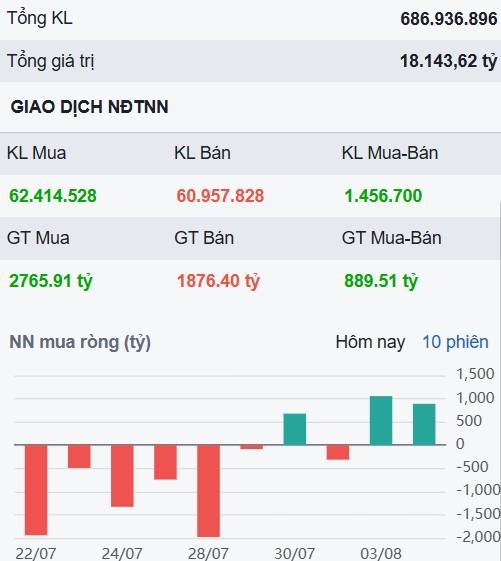Image resolution: width=501 pixels, height=561 pixels.
Task: Click the red bar between 30/07 and 03/08
Action: click(x=338, y=452)
